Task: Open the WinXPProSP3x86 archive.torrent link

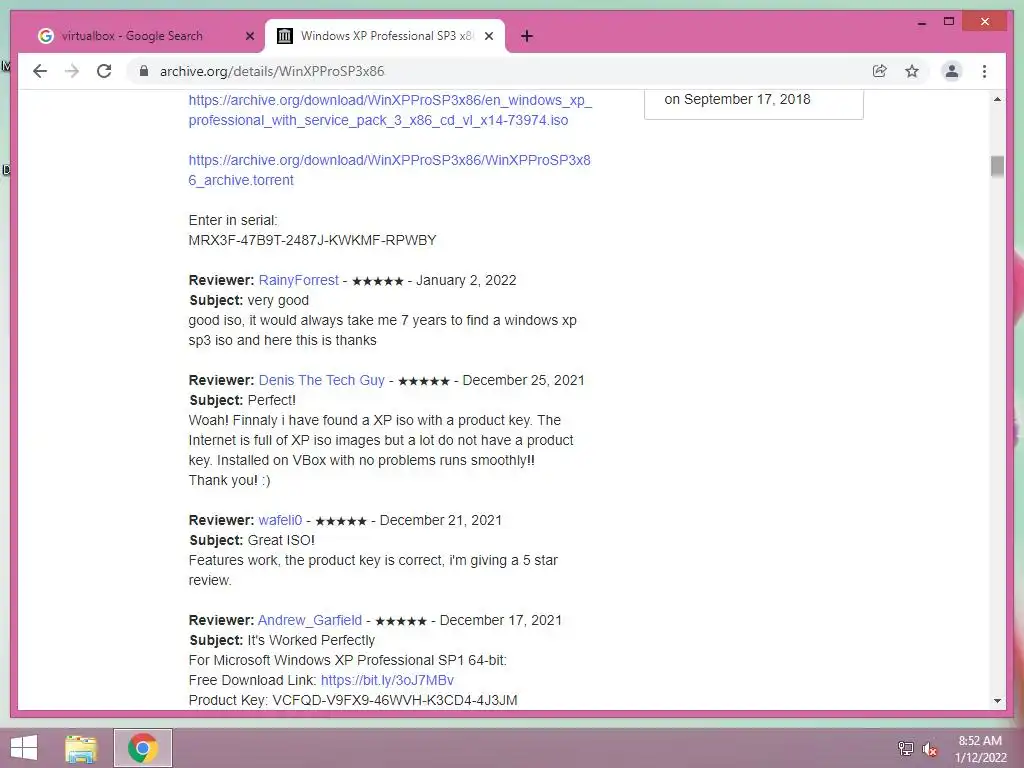Action: pyautogui.click(x=389, y=170)
